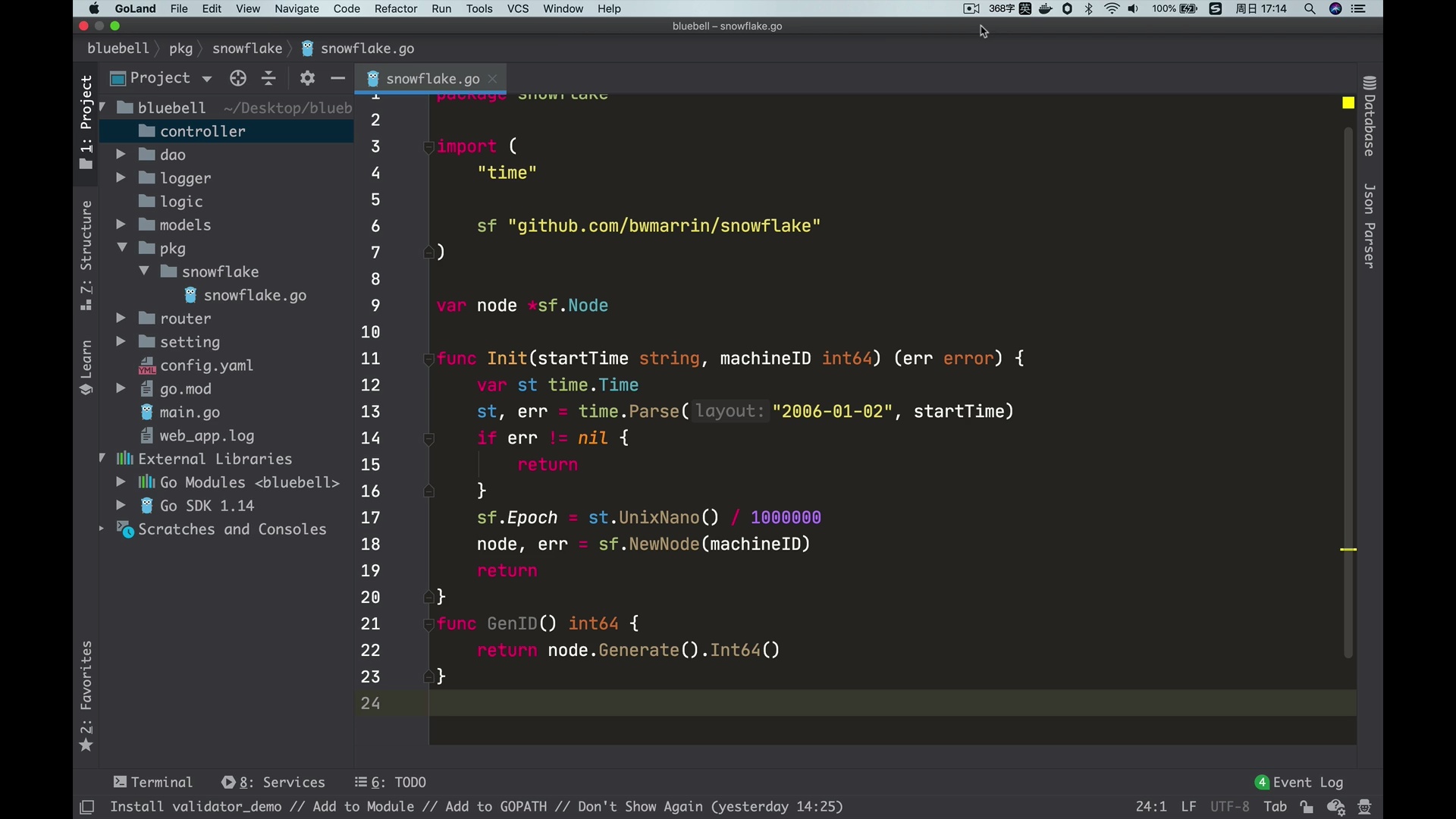Open the Project view dropdown
Screen dimensions: 1456x819
[206, 79]
